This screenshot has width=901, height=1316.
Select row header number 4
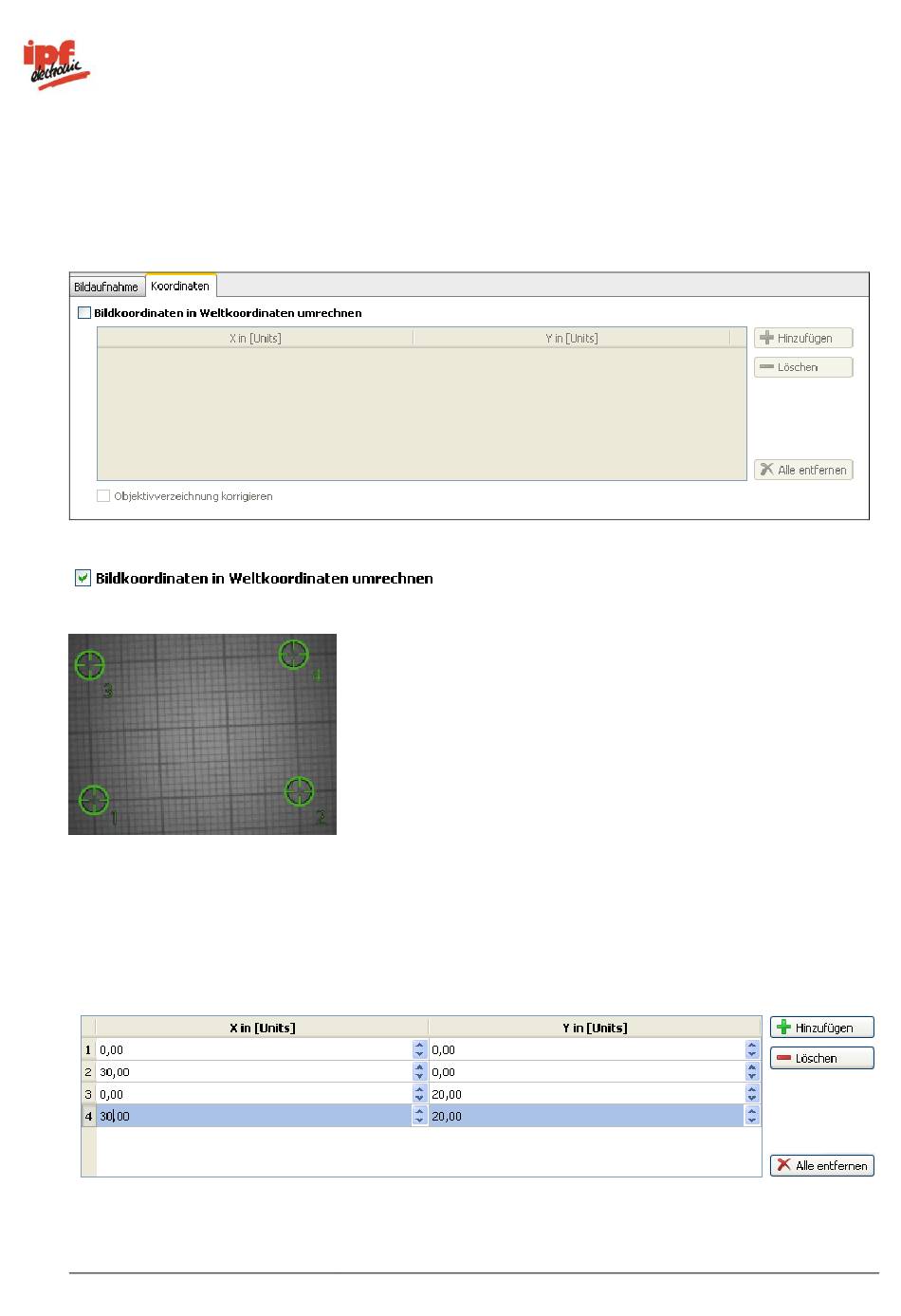[x=88, y=1117]
